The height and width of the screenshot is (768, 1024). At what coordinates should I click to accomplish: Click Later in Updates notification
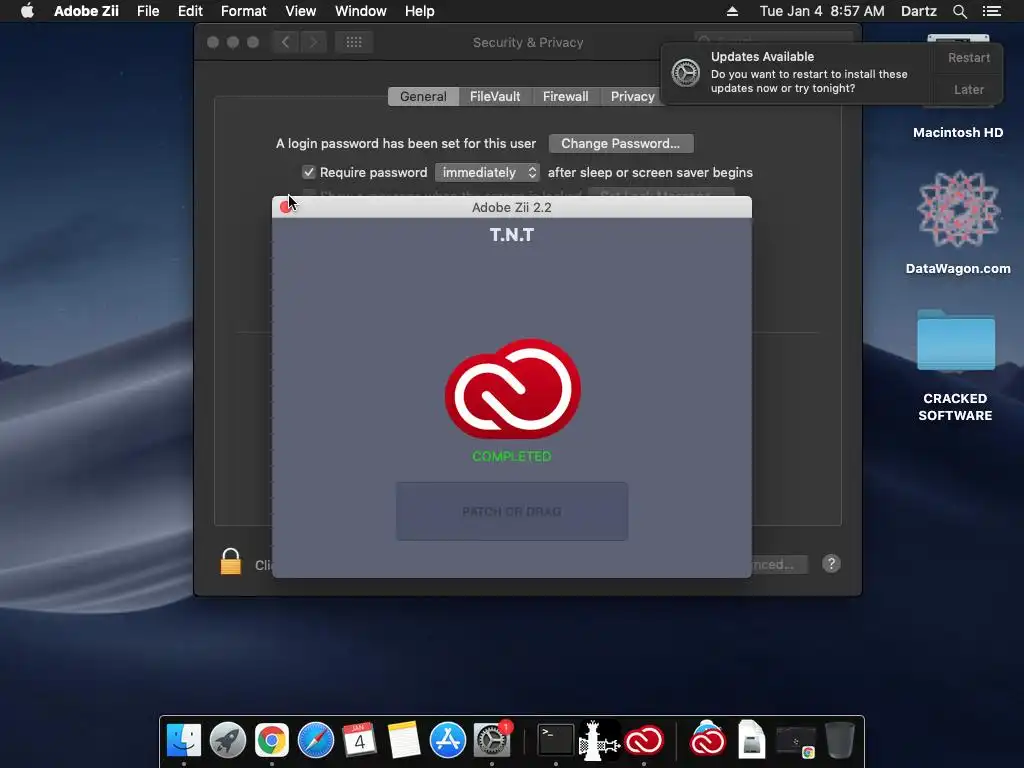[x=968, y=89]
